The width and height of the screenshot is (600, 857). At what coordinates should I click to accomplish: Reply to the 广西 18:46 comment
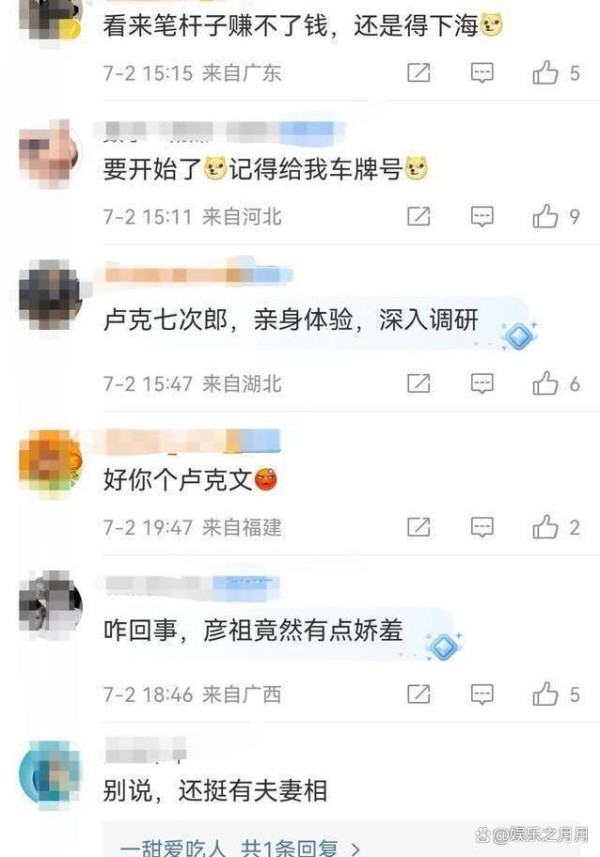482,694
